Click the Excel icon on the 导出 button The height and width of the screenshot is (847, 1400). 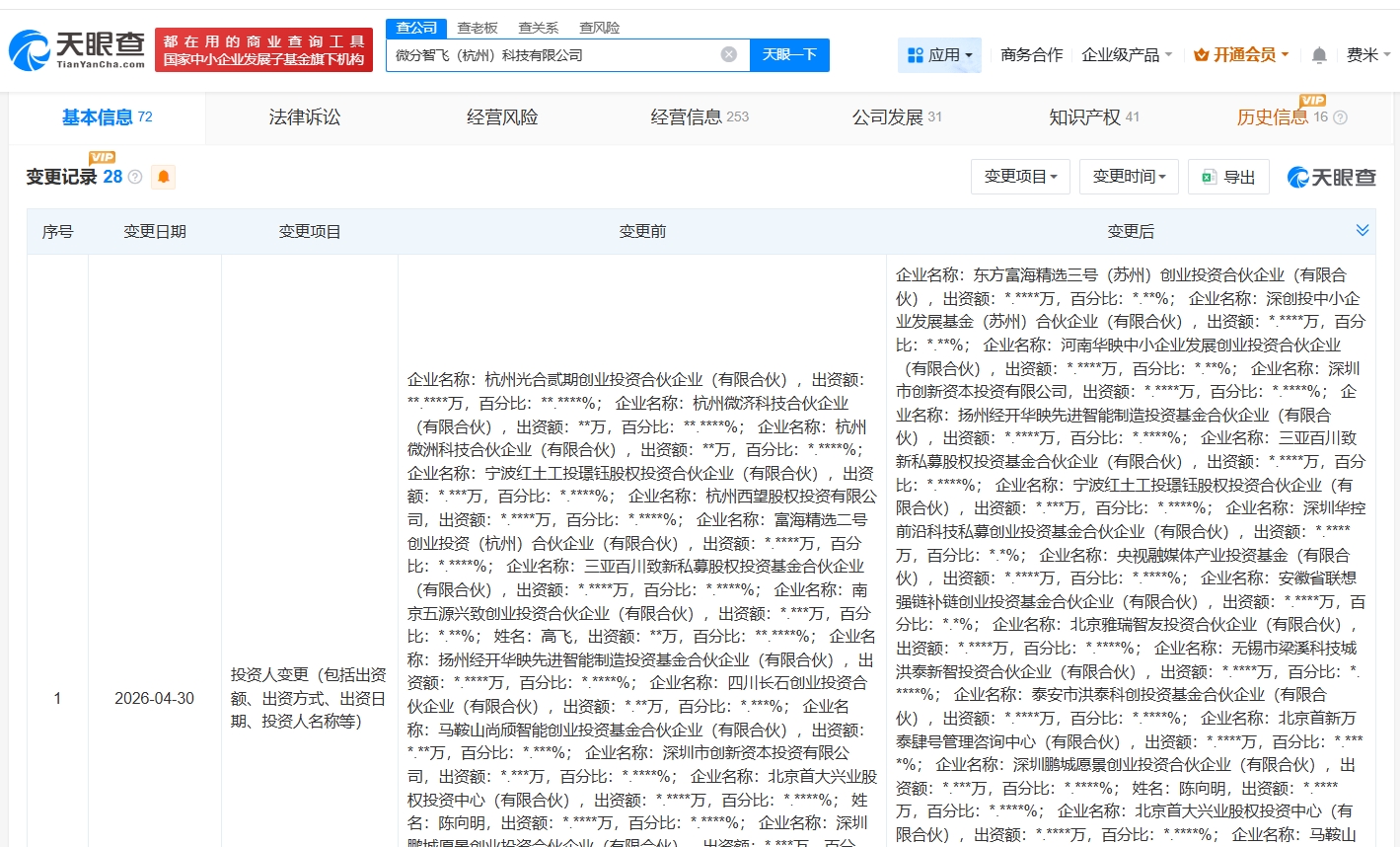[x=1209, y=177]
